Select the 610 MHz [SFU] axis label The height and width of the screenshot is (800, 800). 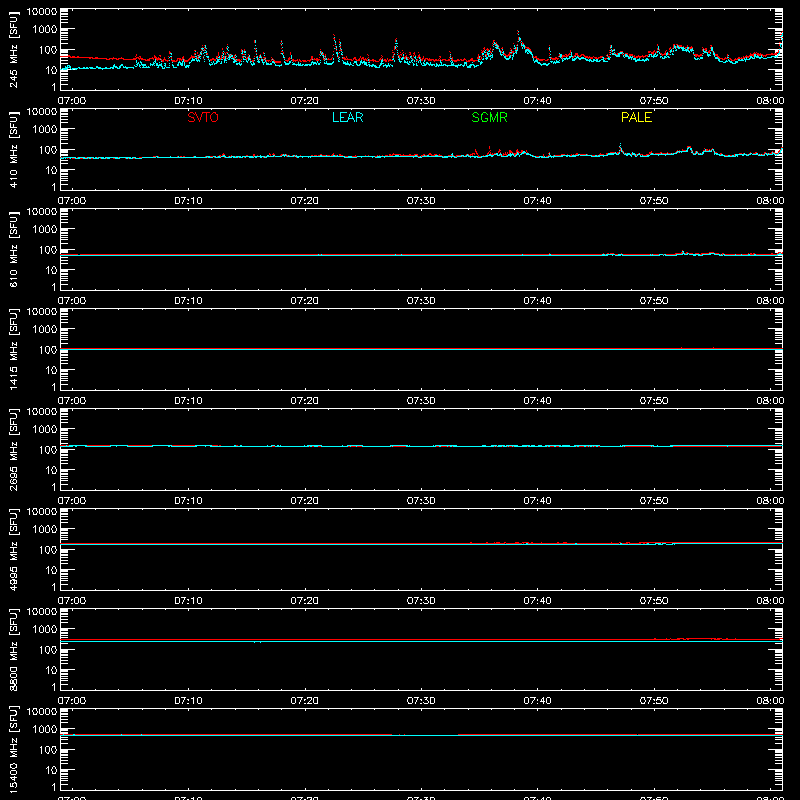pyautogui.click(x=14, y=249)
